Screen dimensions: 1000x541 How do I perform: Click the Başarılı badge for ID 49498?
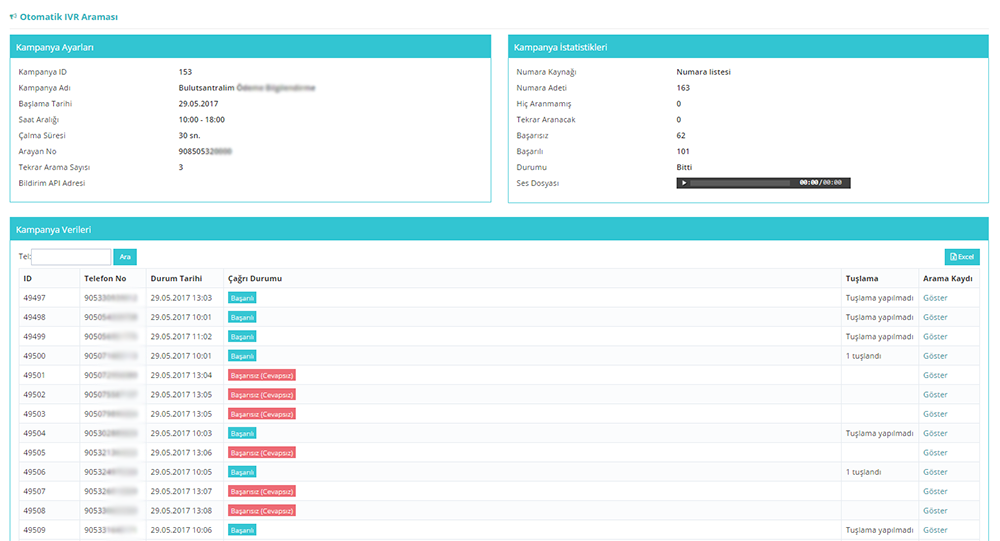tap(242, 317)
